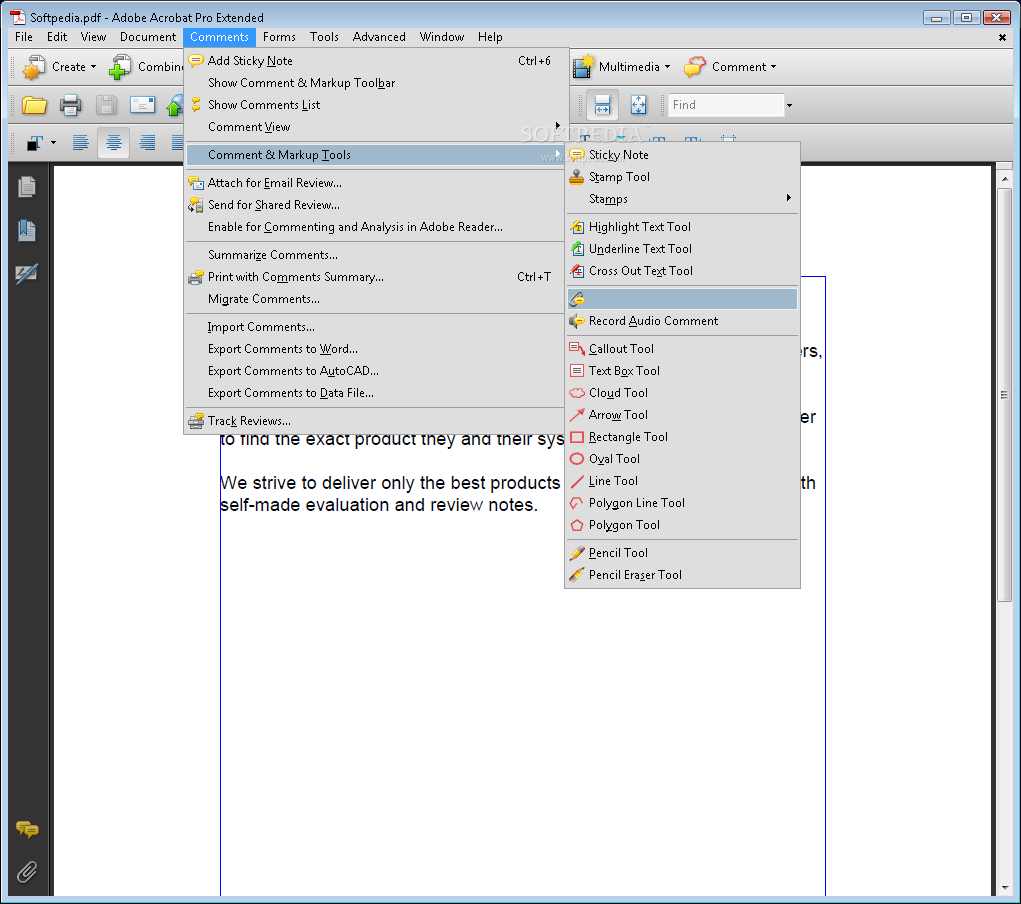Select the Rectangle Tool
Viewport: 1021px width, 904px height.
click(x=682, y=437)
